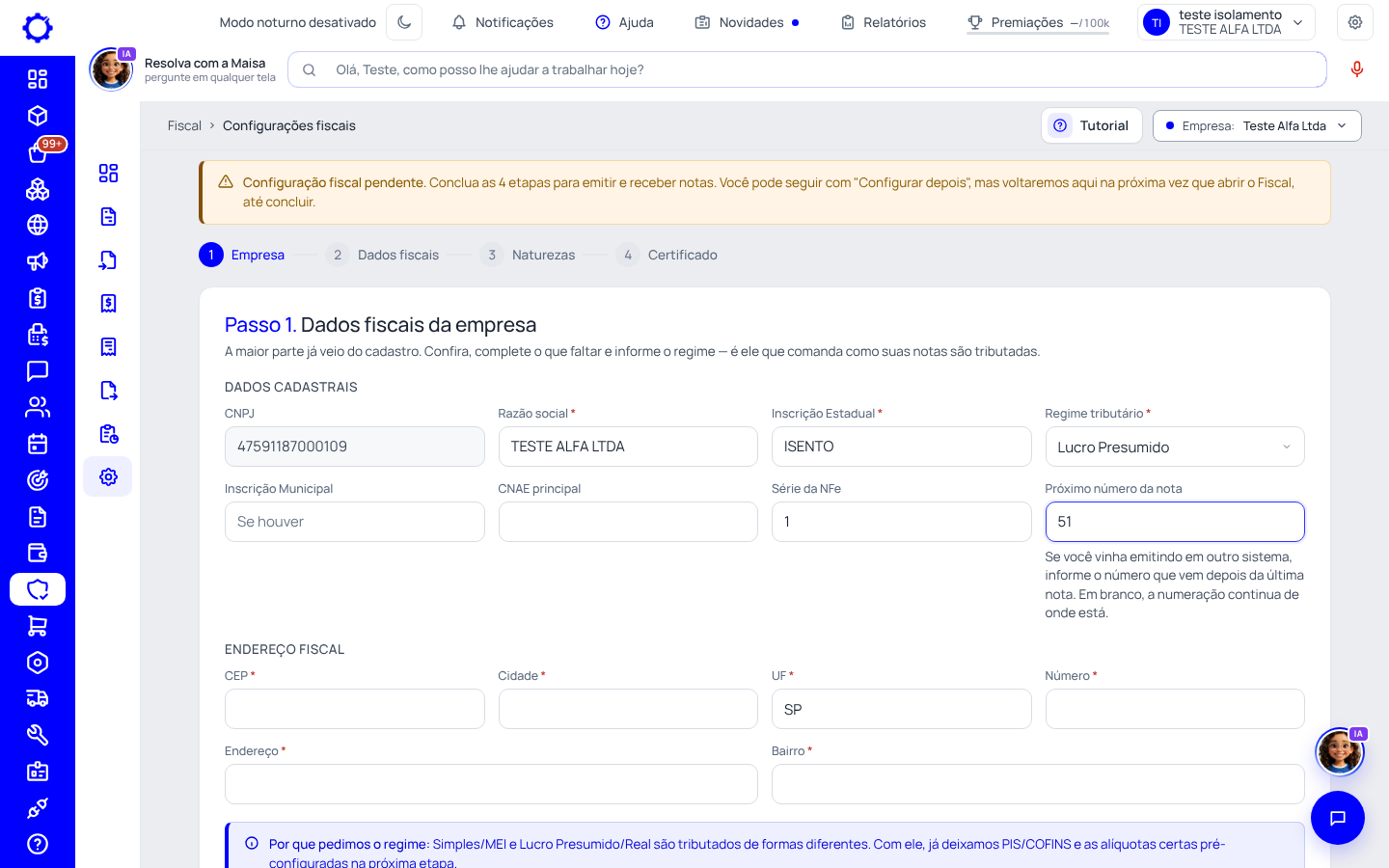The height and width of the screenshot is (868, 1389).
Task: Open the blue floating chat button
Action: pyautogui.click(x=1337, y=818)
